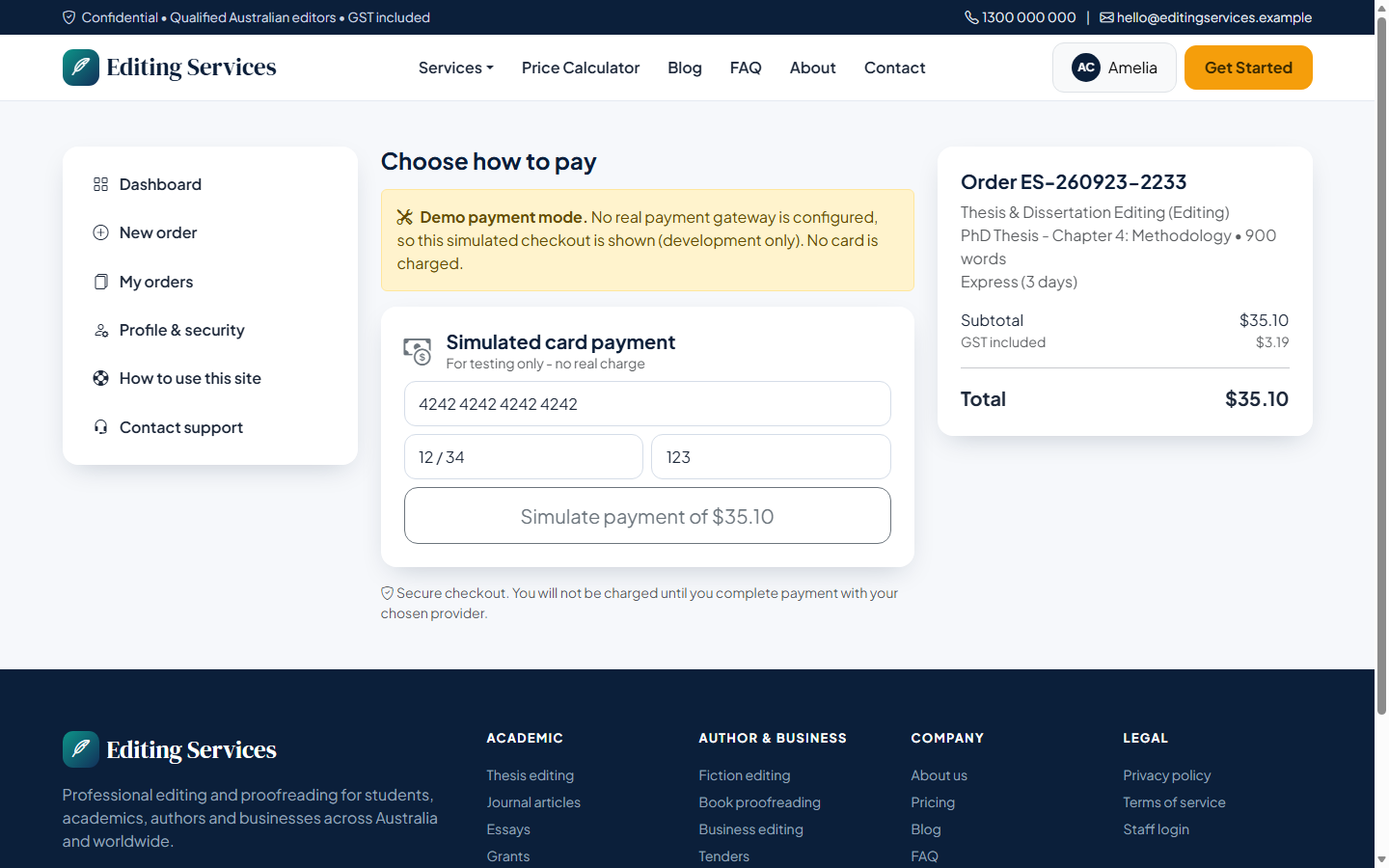This screenshot has width=1389, height=868.
Task: Select New order in sidebar
Action: [210, 232]
